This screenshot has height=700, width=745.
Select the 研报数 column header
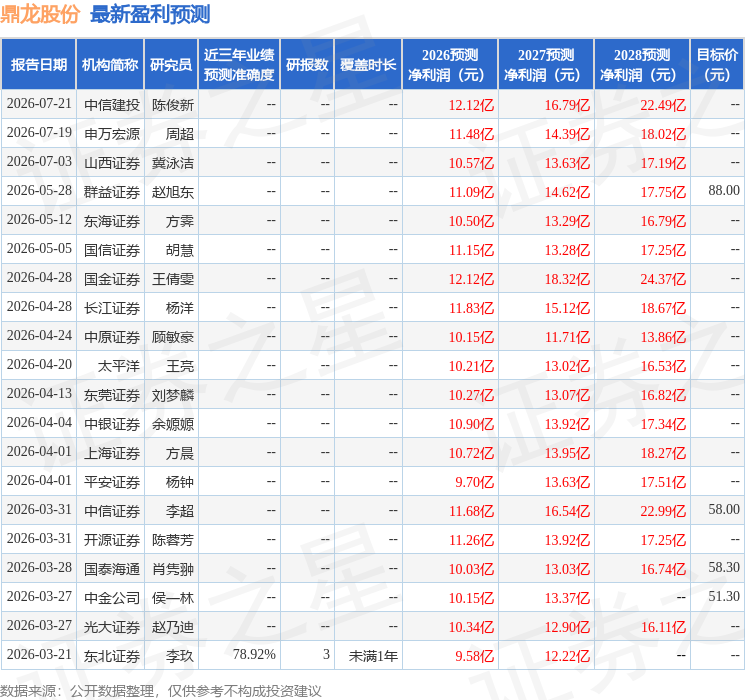click(307, 65)
